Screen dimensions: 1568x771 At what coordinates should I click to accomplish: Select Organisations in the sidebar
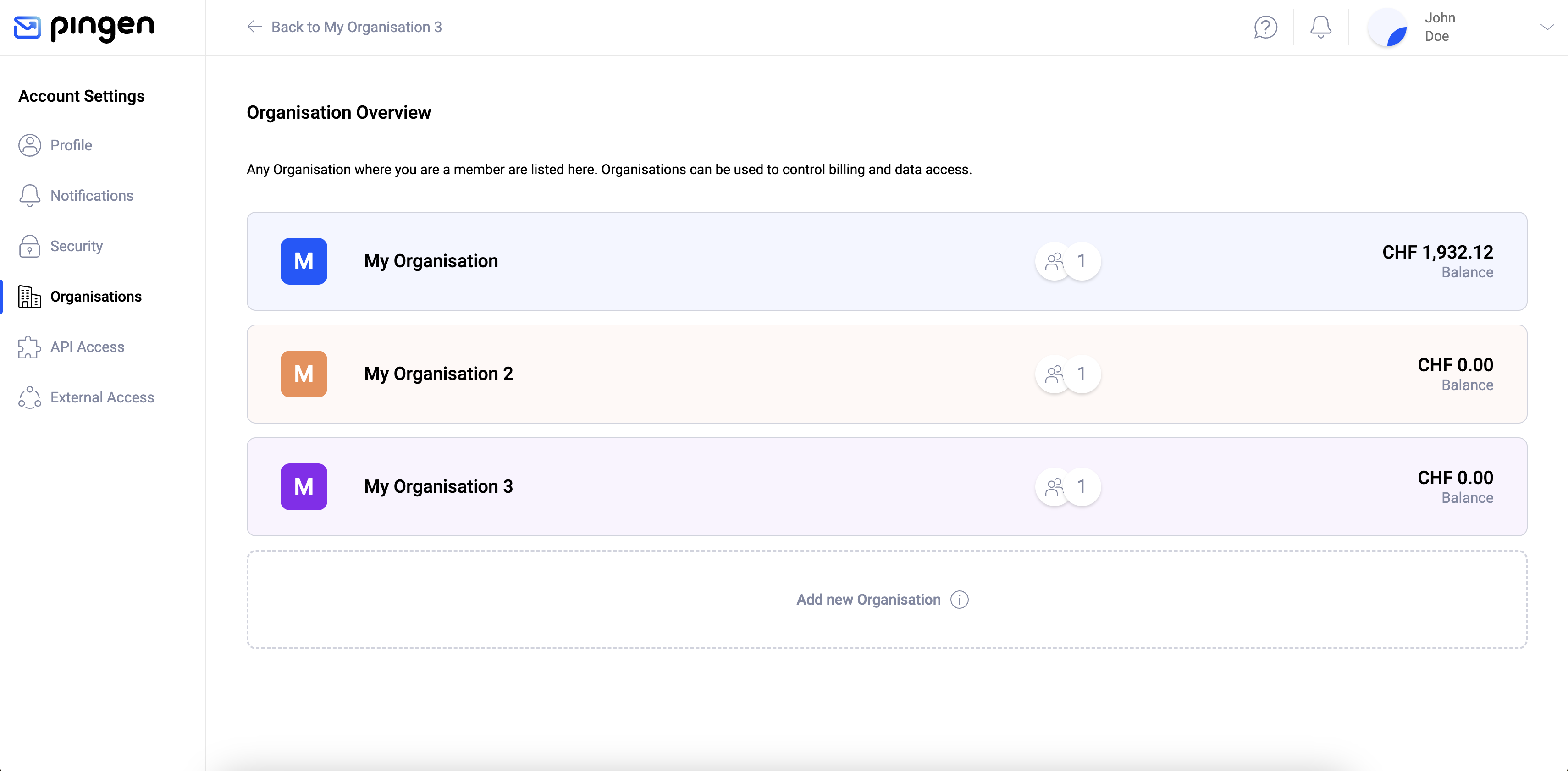coord(96,297)
